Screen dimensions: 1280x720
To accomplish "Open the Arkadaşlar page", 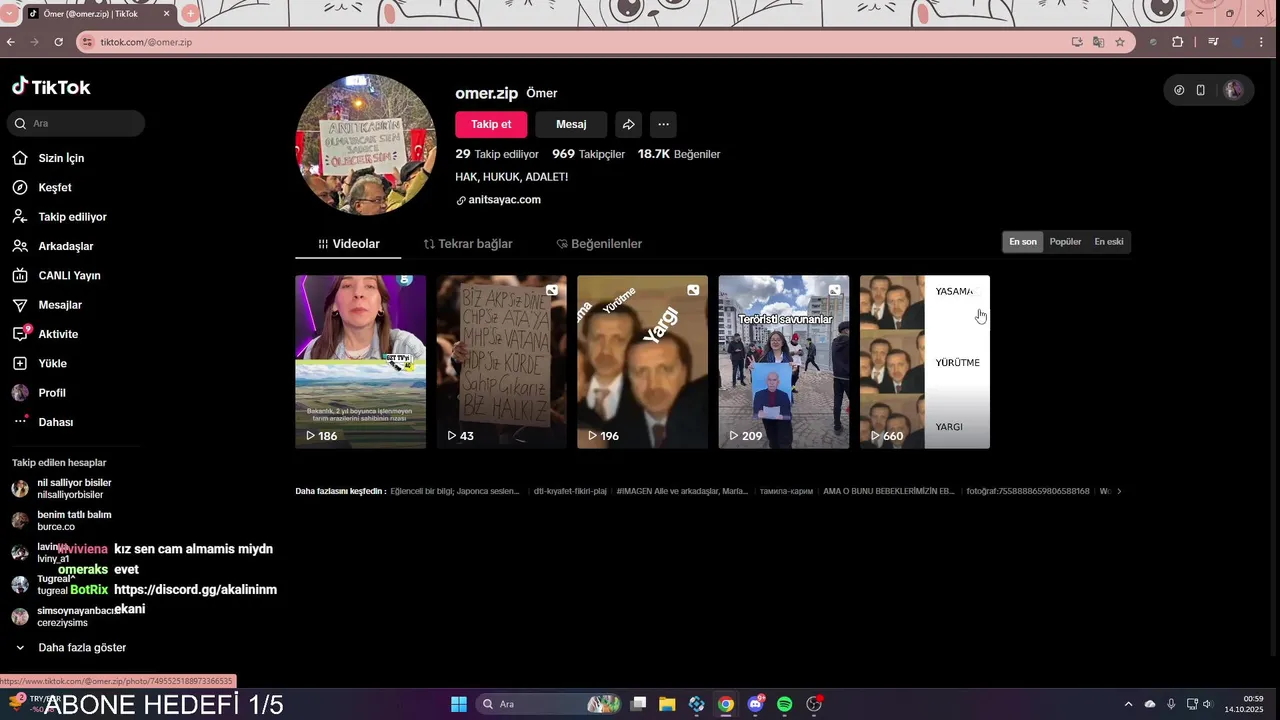I will point(65,246).
